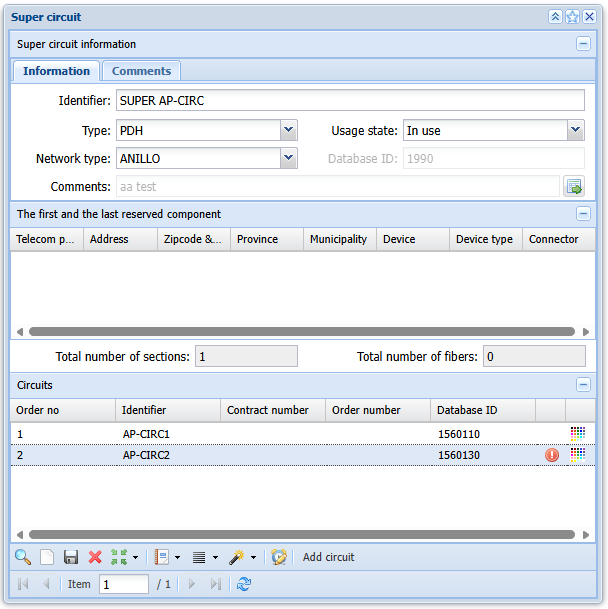Save the super circuit with floppy icon

coord(71,557)
